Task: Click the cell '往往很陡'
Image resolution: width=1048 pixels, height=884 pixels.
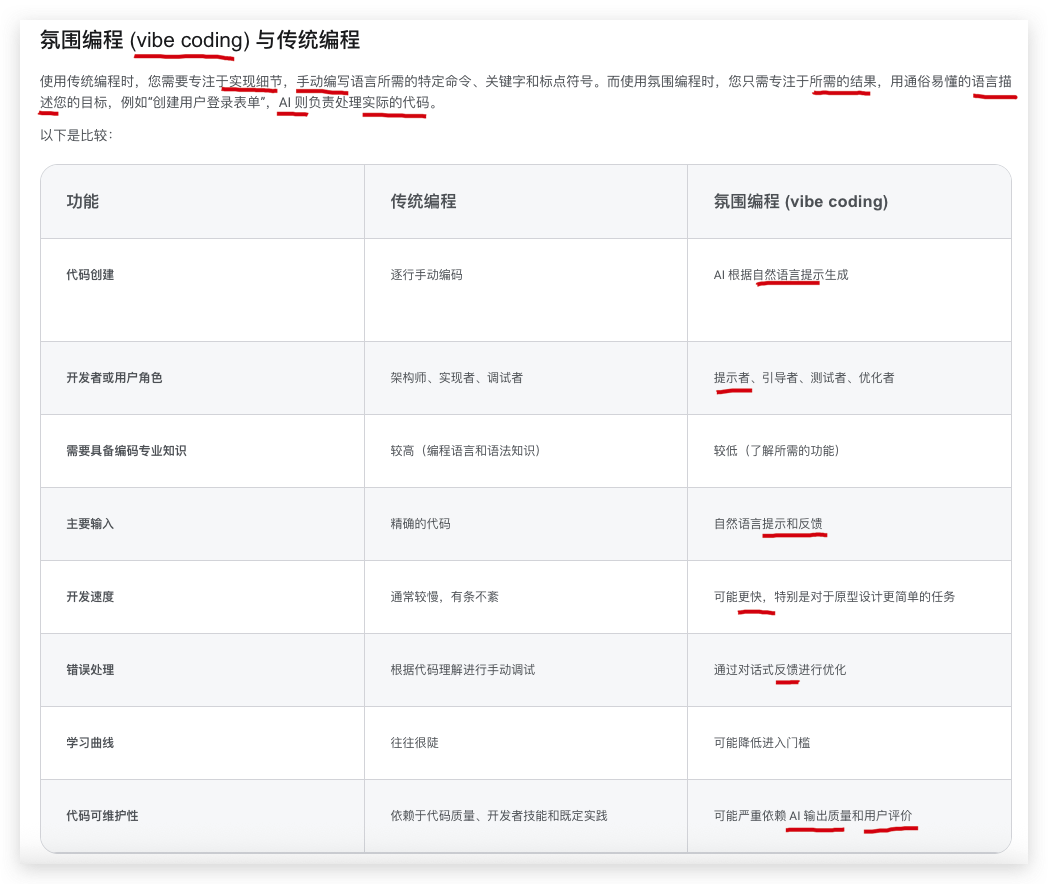Action: coord(414,742)
